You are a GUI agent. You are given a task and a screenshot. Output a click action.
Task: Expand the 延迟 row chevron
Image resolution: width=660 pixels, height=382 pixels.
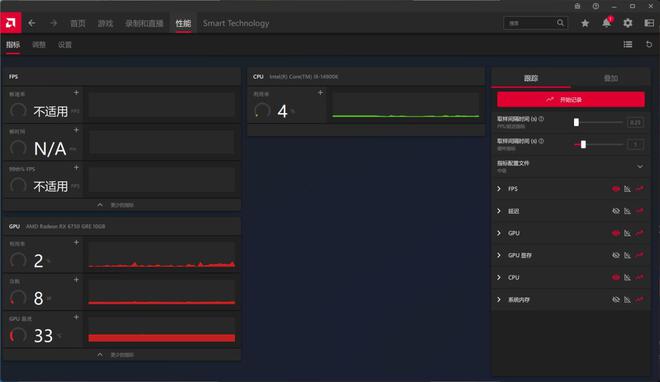pos(499,211)
